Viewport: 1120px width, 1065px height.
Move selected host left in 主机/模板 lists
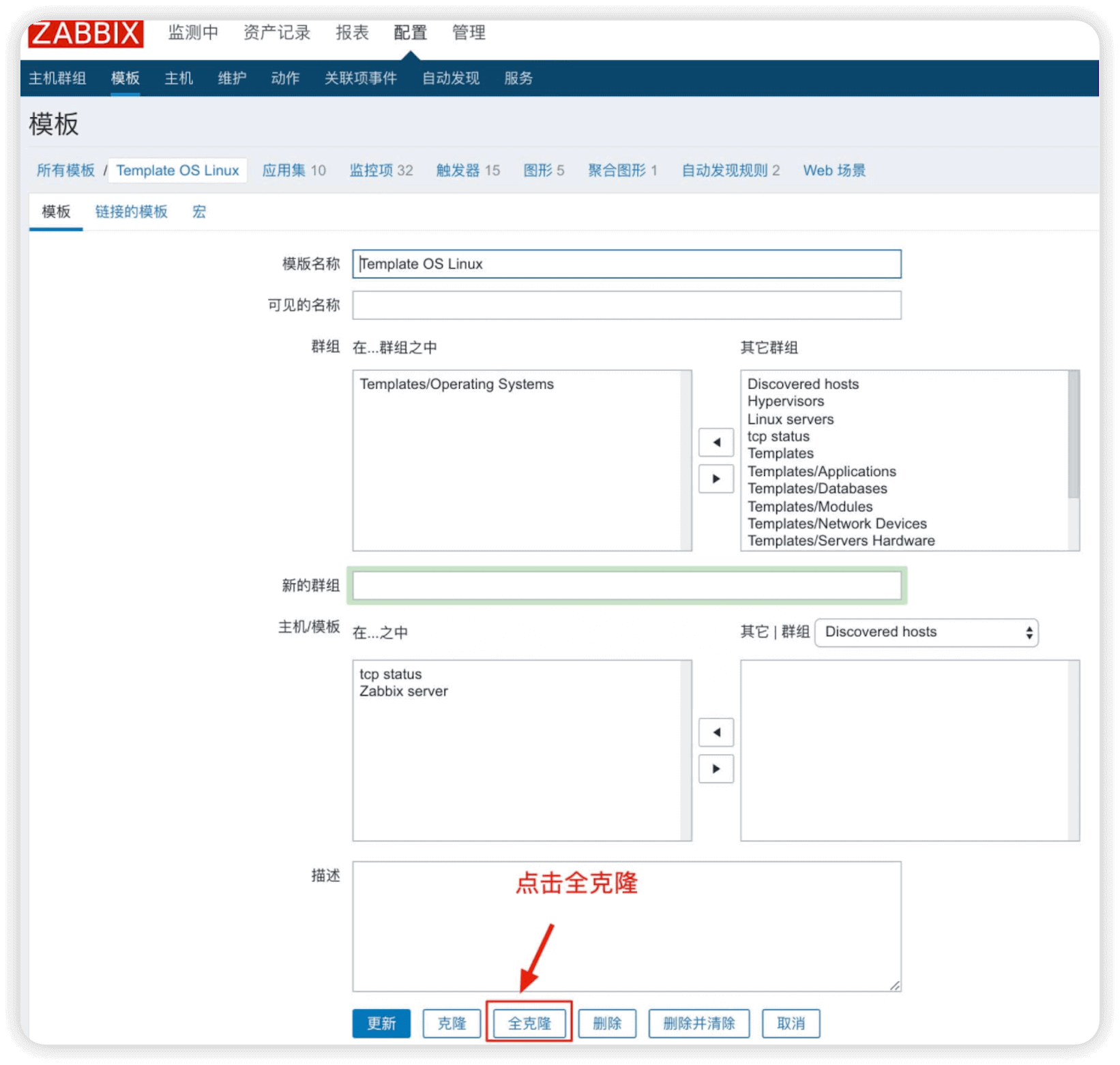tap(716, 732)
